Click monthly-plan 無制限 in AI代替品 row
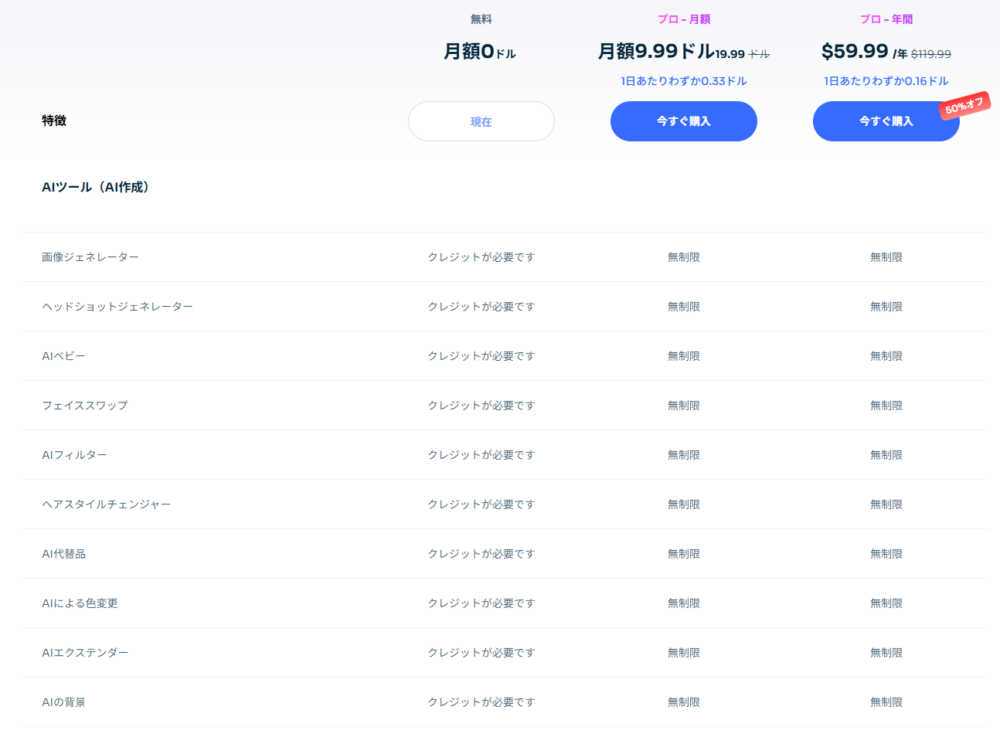Image resolution: width=1000 pixels, height=737 pixels. click(684, 553)
